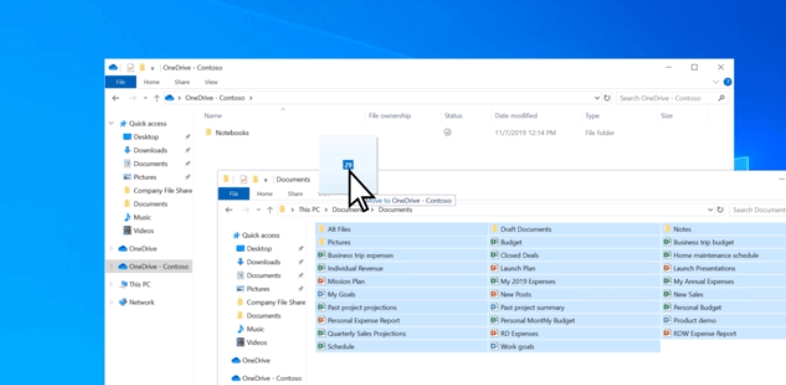Screen dimensions: 786x385
Task: Go up one level in Documents window
Action: point(270,210)
